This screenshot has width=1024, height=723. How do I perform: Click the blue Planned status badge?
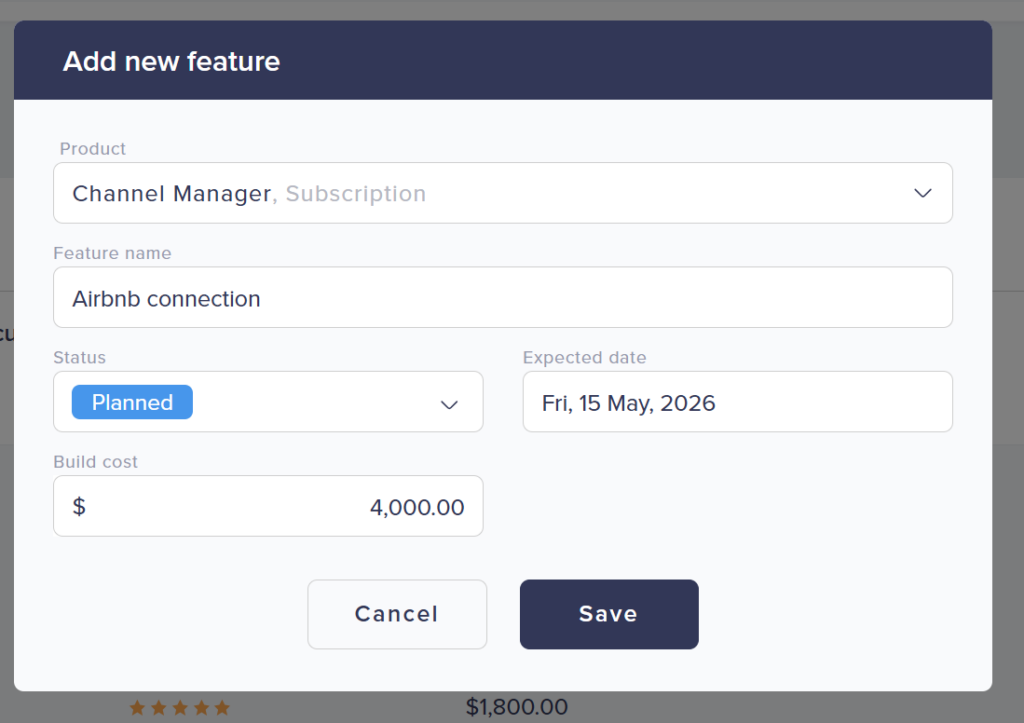click(132, 402)
